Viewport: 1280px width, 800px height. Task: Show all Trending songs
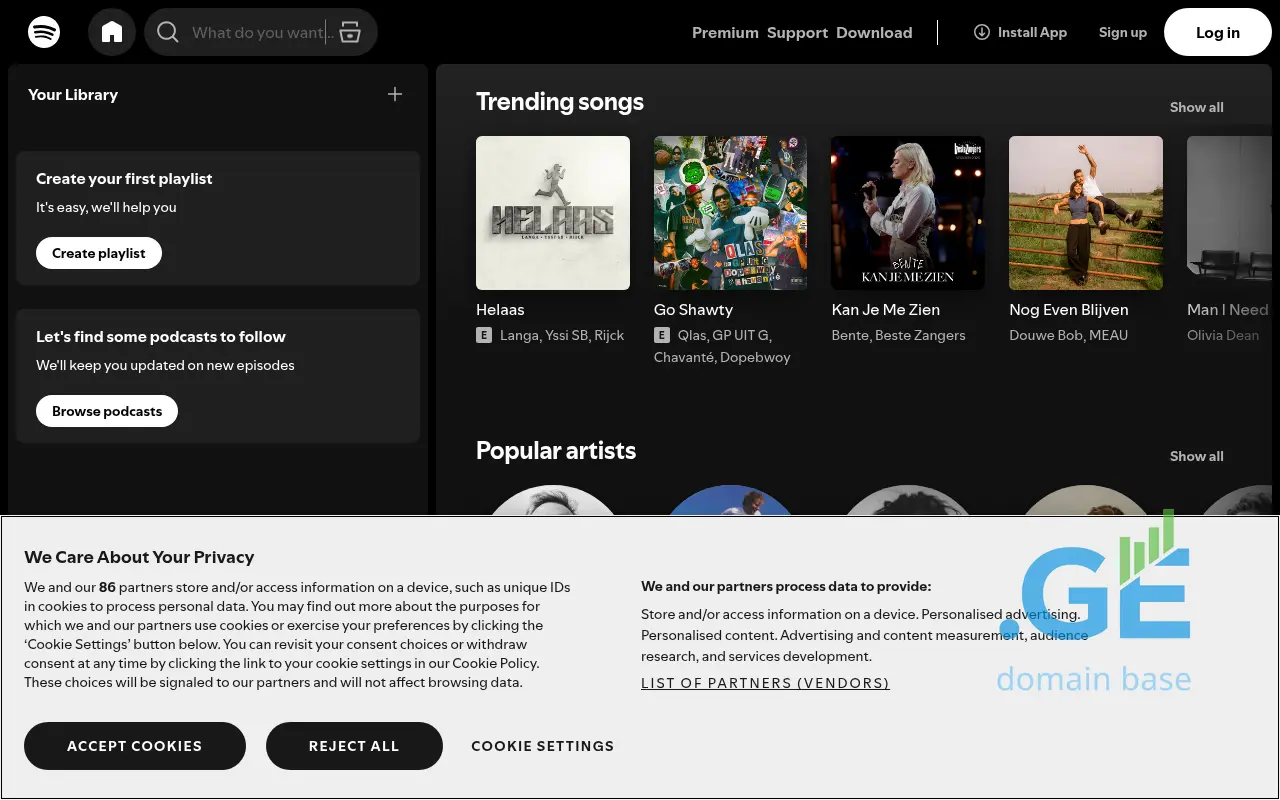tap(1196, 107)
